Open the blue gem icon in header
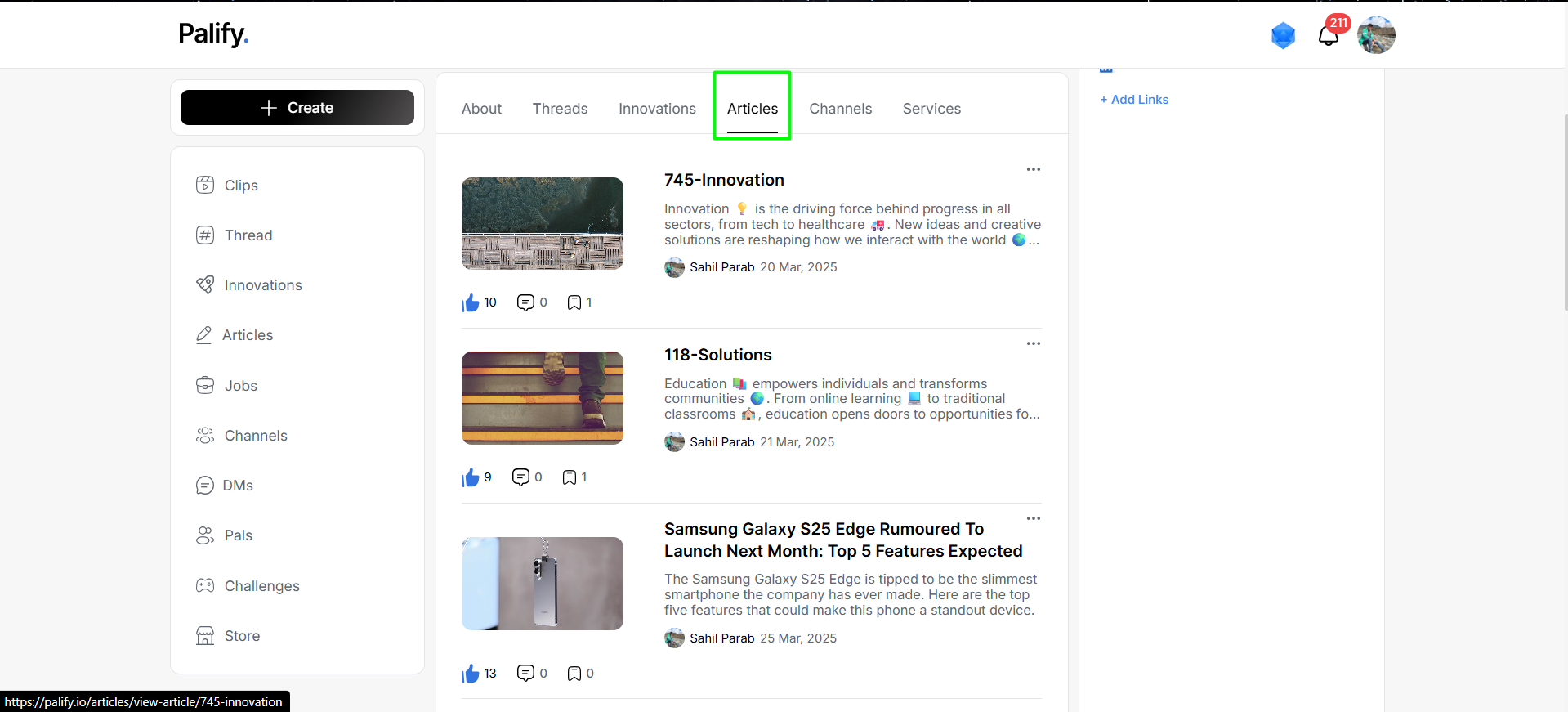This screenshot has height=712, width=1568. click(x=1283, y=35)
